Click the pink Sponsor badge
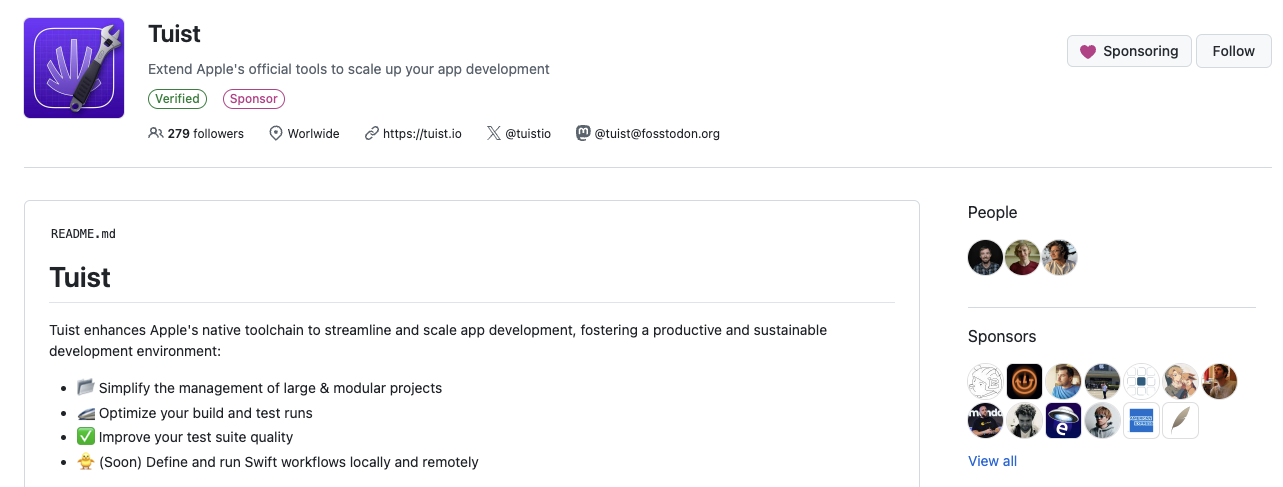 pyautogui.click(x=254, y=99)
